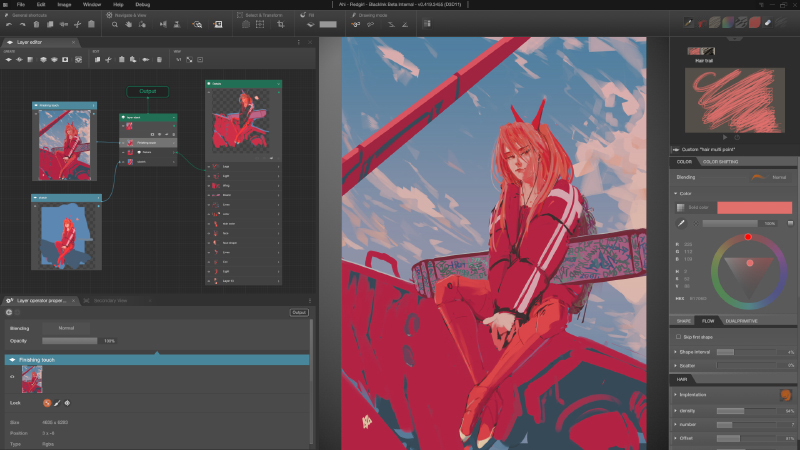Click the eyedropper icon in Color panel
Image resolution: width=800 pixels, height=450 pixels.
tap(681, 223)
